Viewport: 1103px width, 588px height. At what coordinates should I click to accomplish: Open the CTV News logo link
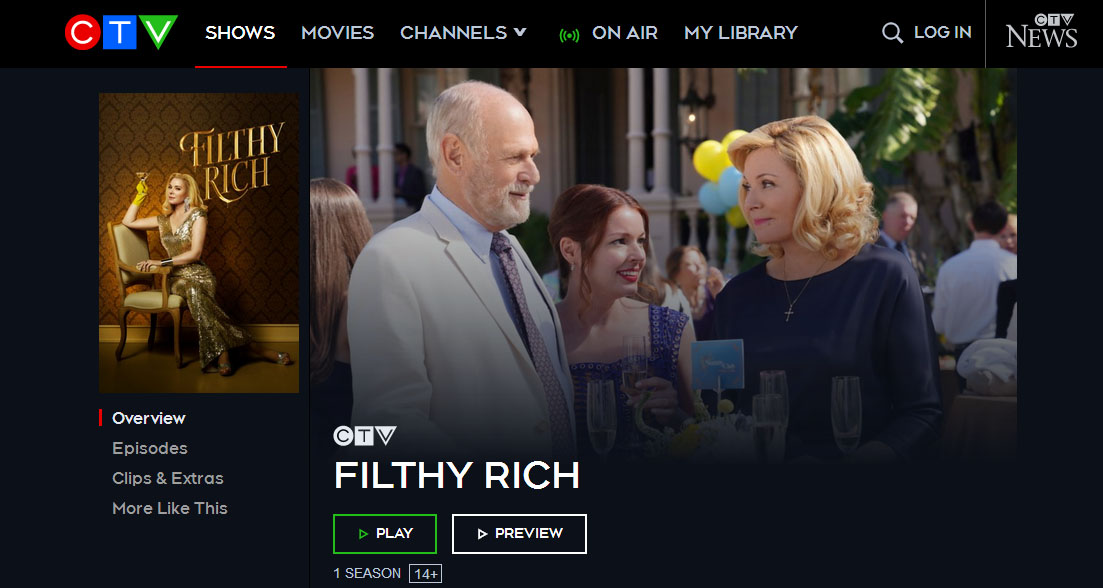1041,32
